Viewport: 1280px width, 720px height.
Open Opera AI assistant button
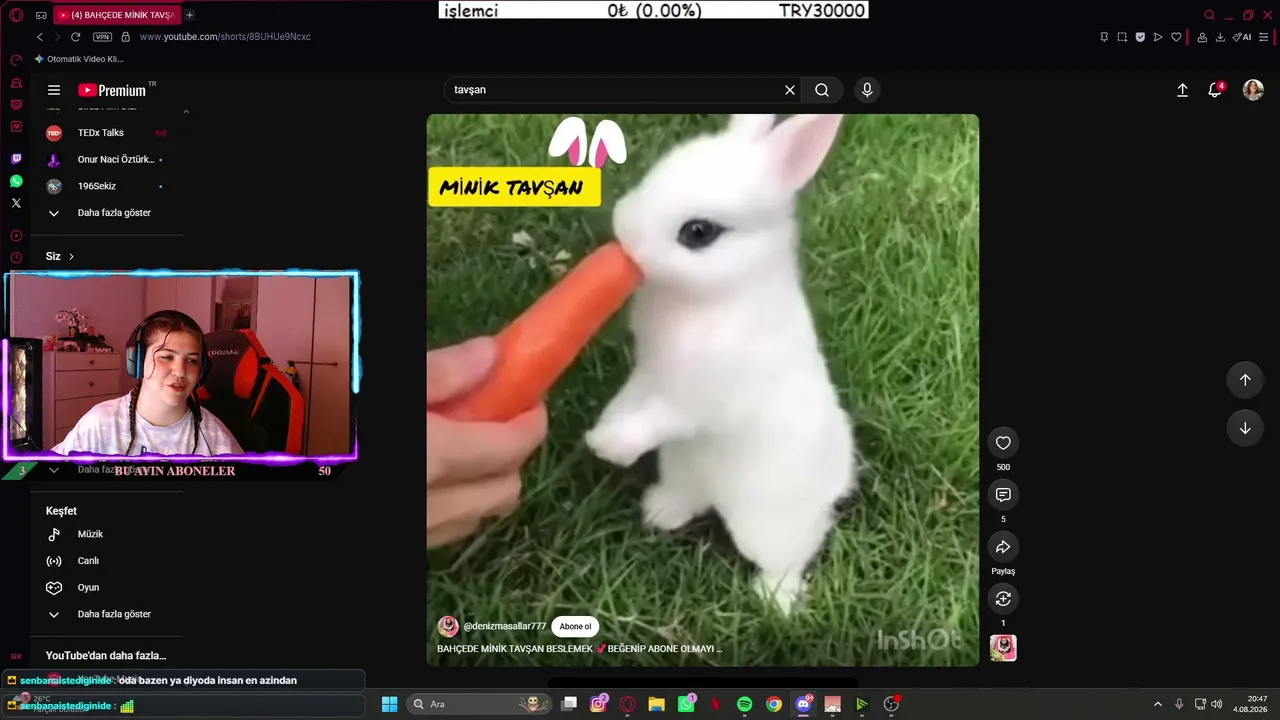pos(1242,37)
